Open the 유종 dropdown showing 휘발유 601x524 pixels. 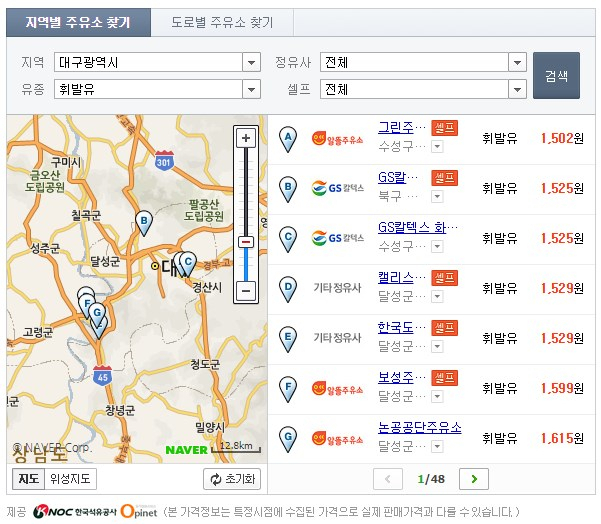point(157,89)
